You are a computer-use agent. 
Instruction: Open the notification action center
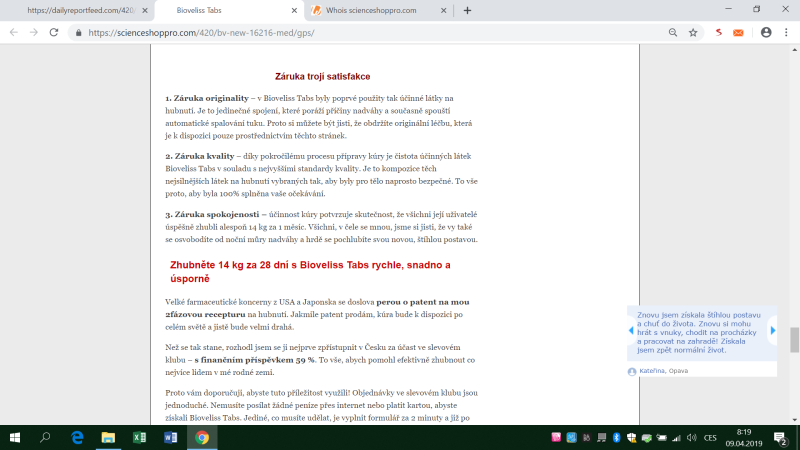point(780,438)
